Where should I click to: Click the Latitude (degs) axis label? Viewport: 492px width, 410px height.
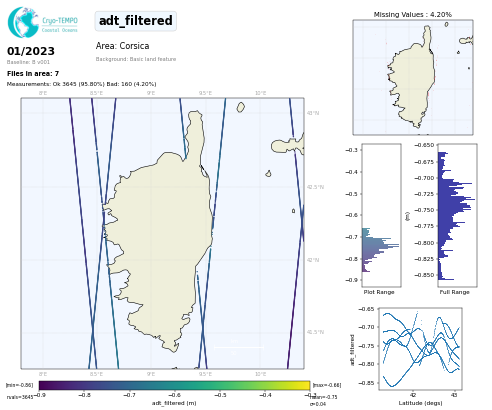[420, 403]
